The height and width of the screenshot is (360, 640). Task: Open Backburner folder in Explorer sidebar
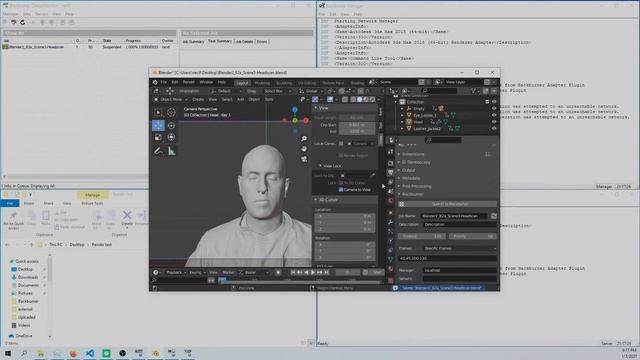28,301
